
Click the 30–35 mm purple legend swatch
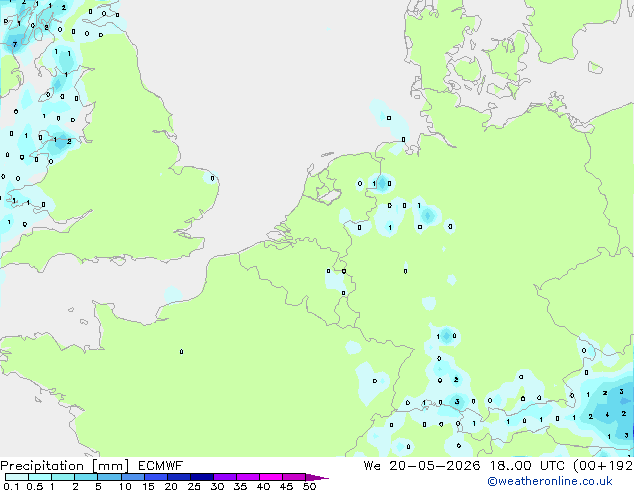[225, 477]
